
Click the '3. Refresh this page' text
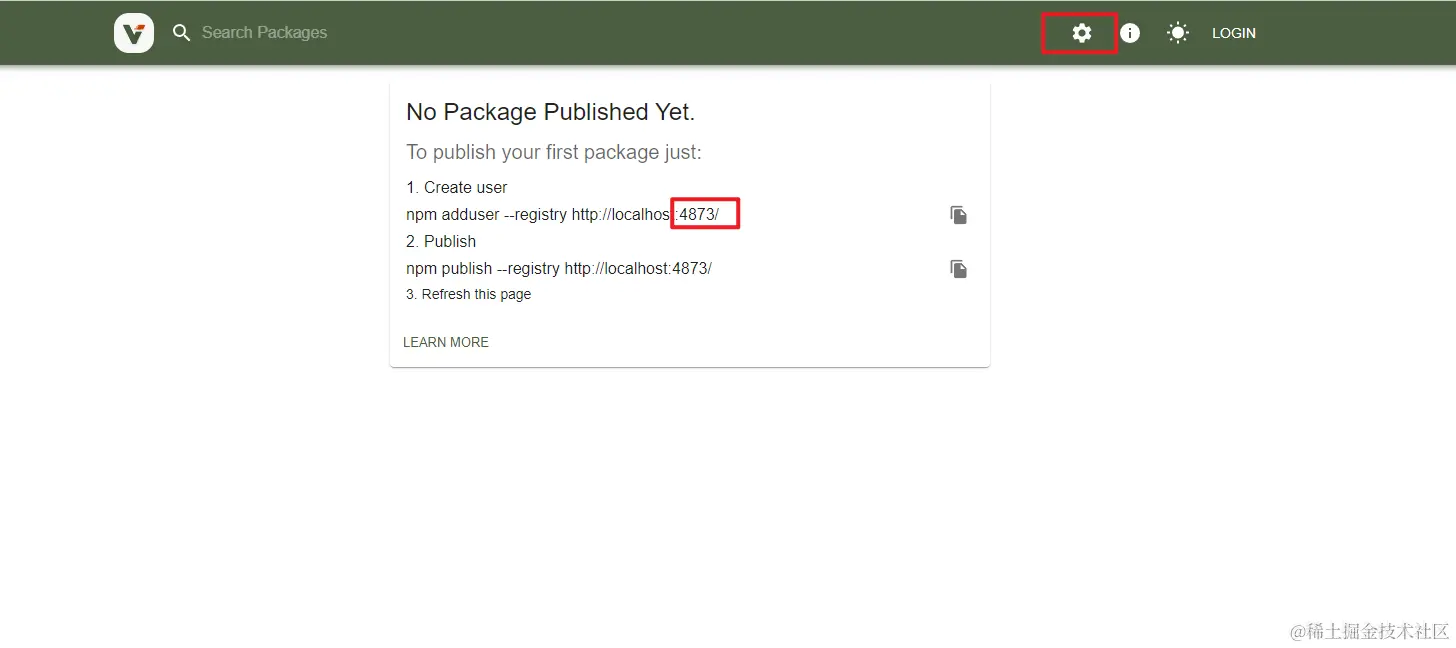tap(469, 294)
